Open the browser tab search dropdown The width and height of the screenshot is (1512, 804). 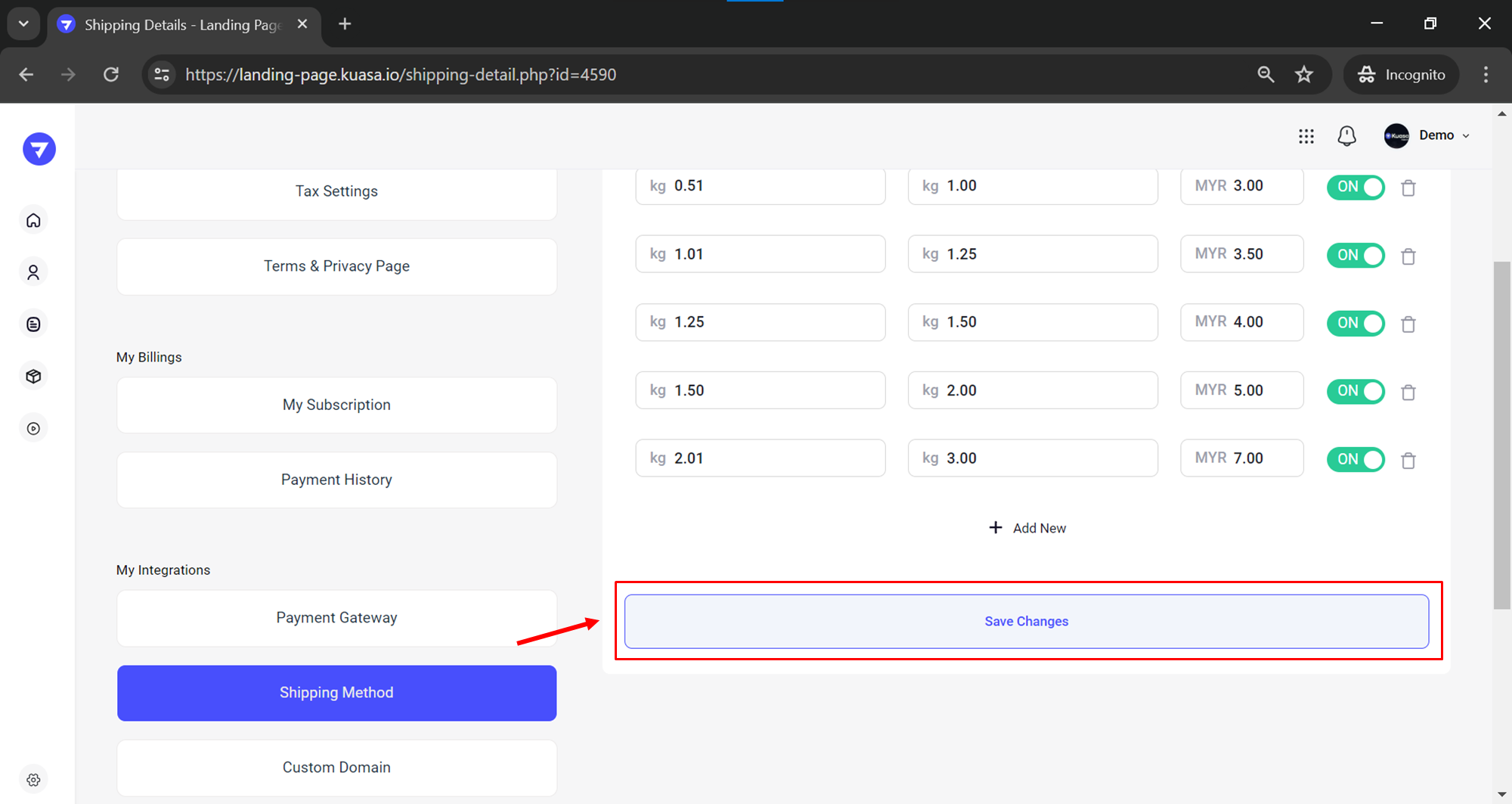click(23, 23)
